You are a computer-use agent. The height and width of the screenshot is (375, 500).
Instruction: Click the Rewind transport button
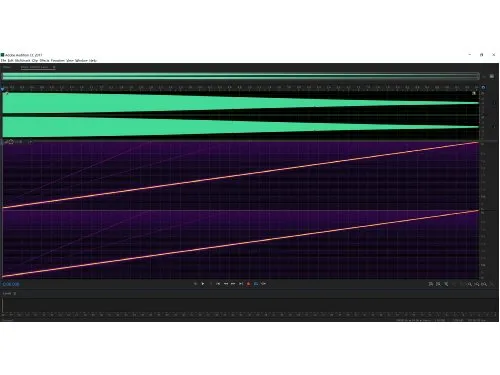(226, 284)
